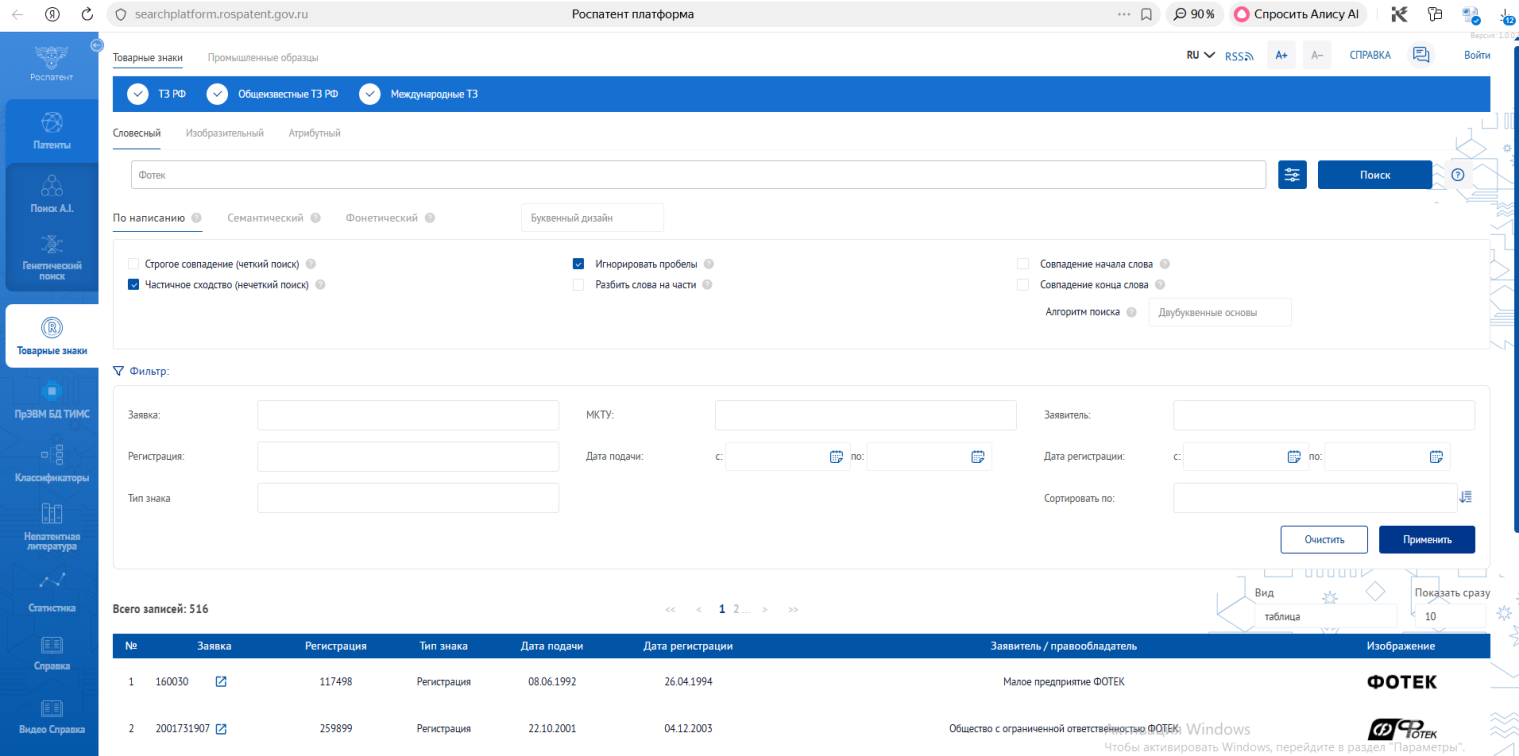Switch to Промышленные образцы tab
This screenshot has width=1519, height=756.
point(263,58)
